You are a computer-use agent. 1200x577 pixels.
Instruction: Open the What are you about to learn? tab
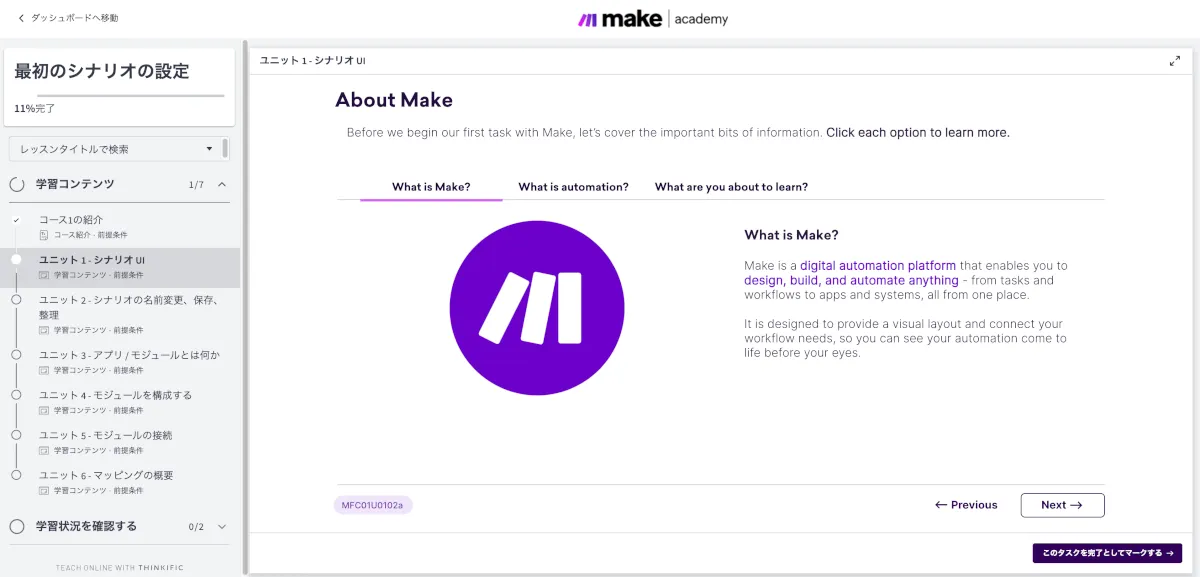[x=731, y=187]
